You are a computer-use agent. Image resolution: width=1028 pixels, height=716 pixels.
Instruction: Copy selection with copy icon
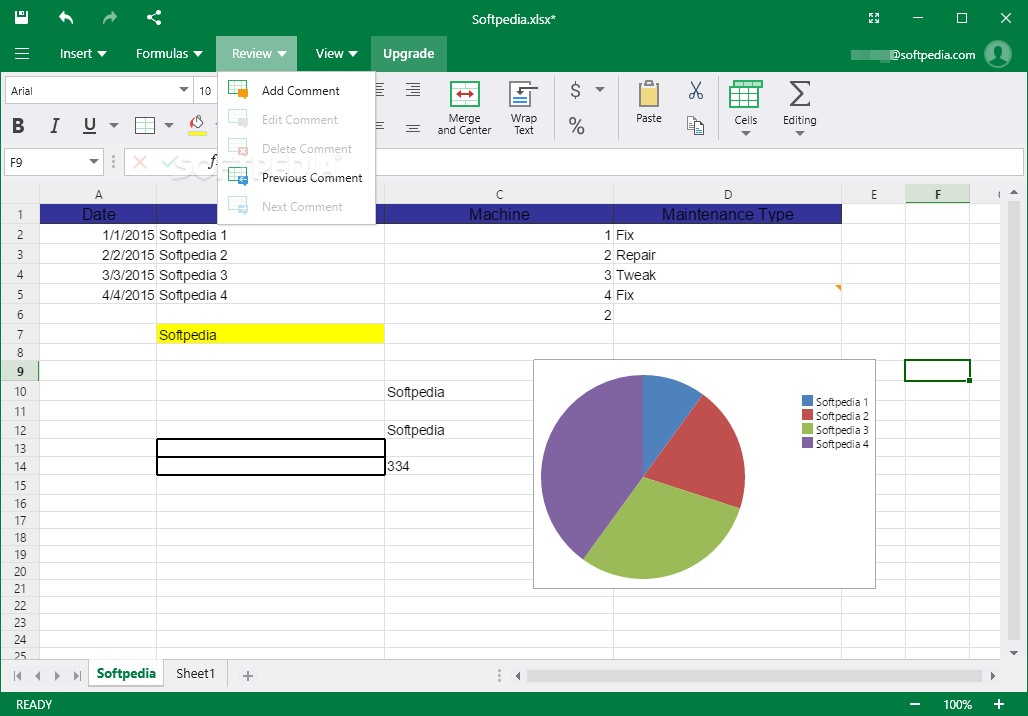point(696,125)
